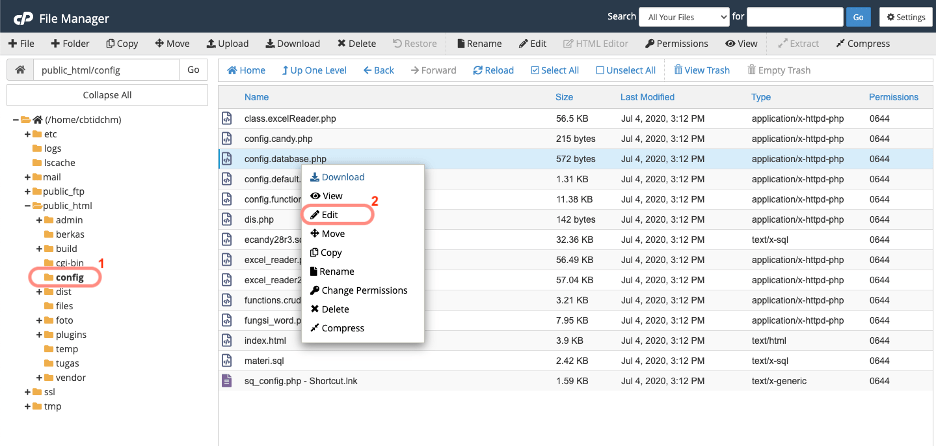The image size is (936, 446).
Task: Click file icon of config.candy.php row
Action: point(226,139)
